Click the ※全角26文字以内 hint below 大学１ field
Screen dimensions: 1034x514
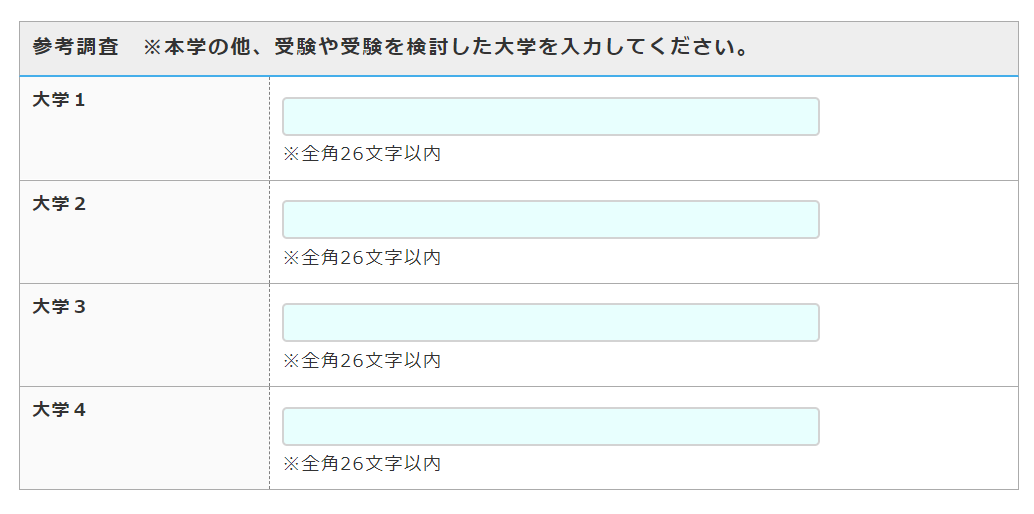click(361, 154)
